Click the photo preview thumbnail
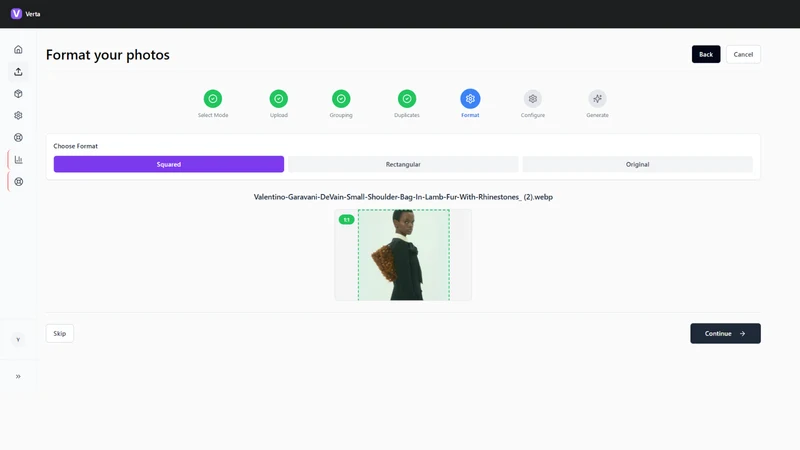800x450 pixels. point(403,255)
